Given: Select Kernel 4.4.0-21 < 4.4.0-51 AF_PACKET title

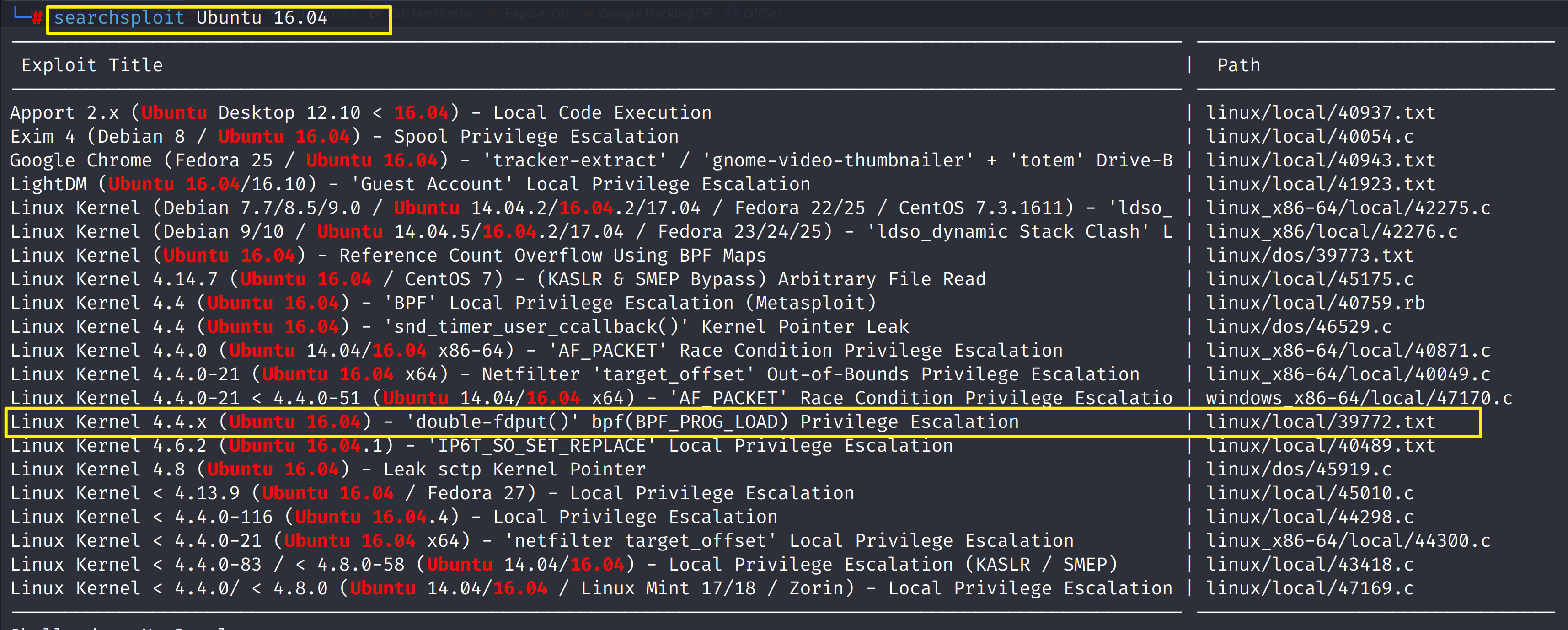Looking at the screenshot, I should click(x=591, y=397).
